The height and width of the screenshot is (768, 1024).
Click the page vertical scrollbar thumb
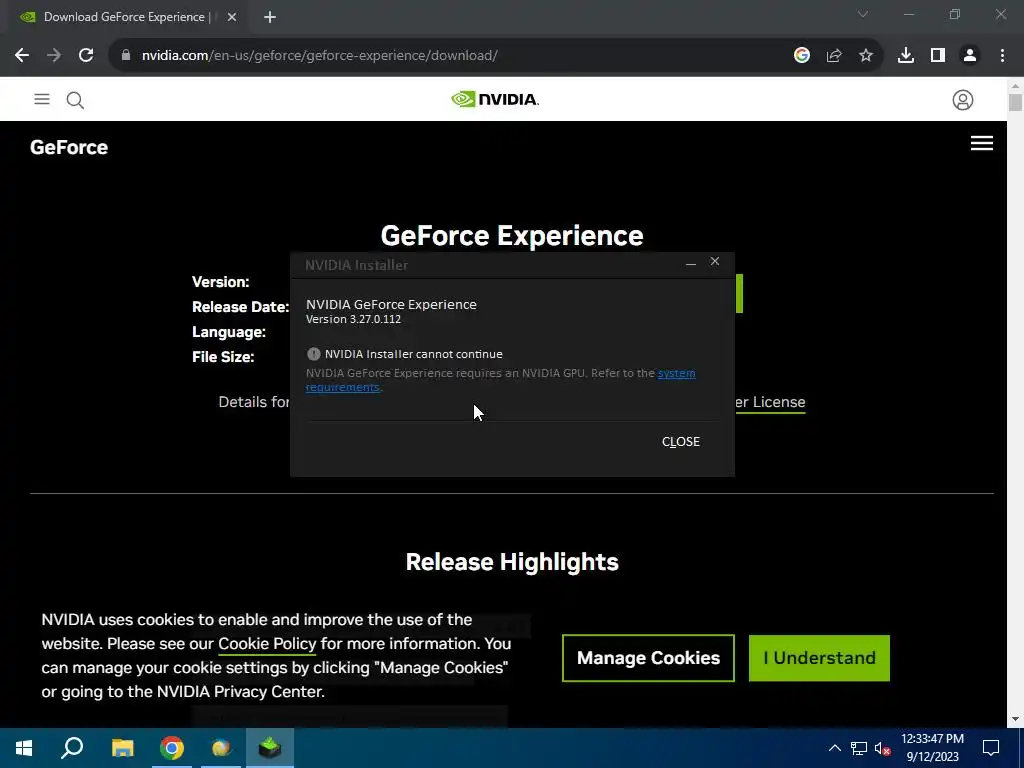pyautogui.click(x=1015, y=103)
